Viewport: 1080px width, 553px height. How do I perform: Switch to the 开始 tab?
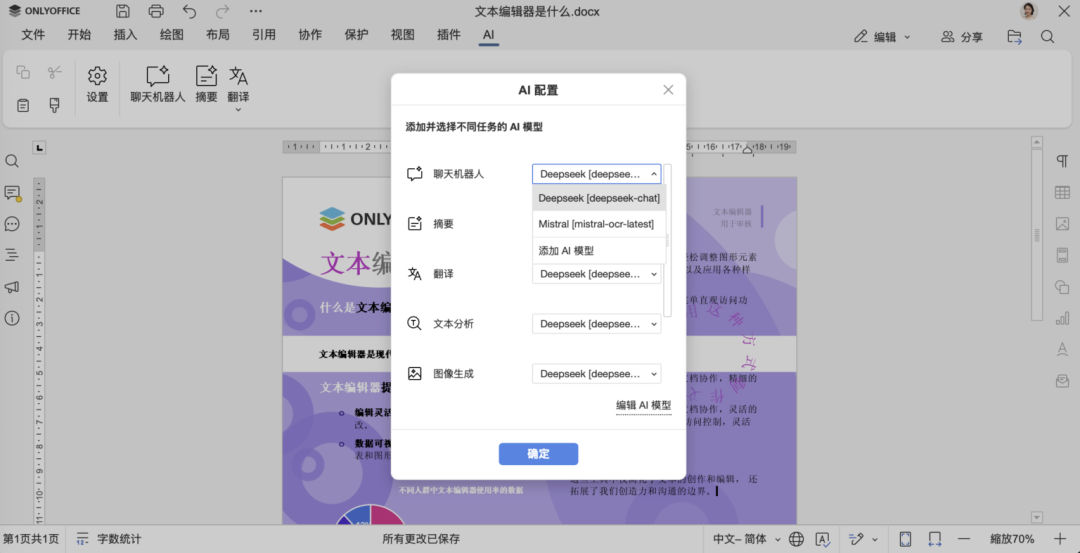pyautogui.click(x=79, y=35)
